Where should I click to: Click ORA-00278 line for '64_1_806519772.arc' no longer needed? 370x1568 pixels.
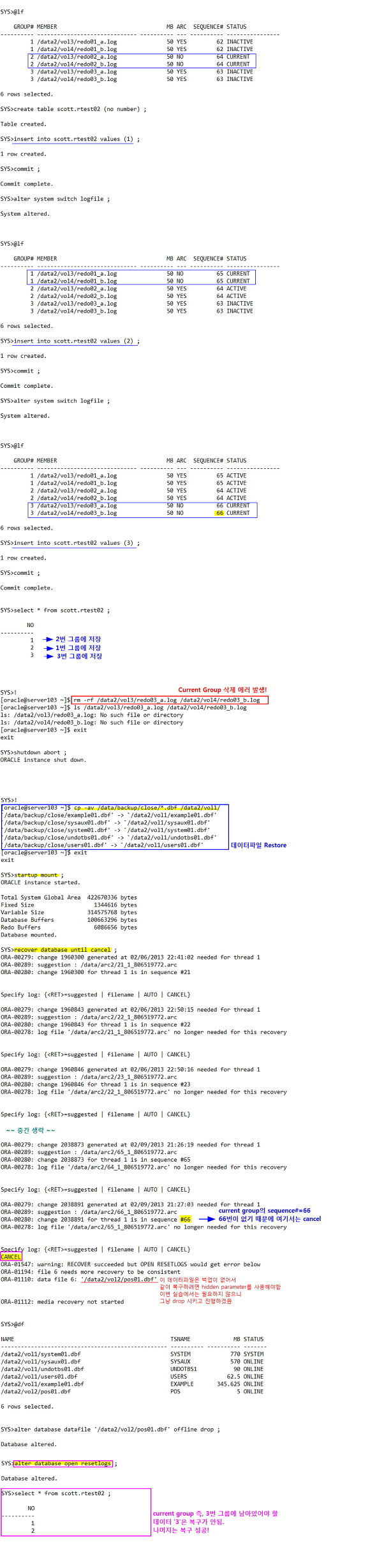point(144,1168)
